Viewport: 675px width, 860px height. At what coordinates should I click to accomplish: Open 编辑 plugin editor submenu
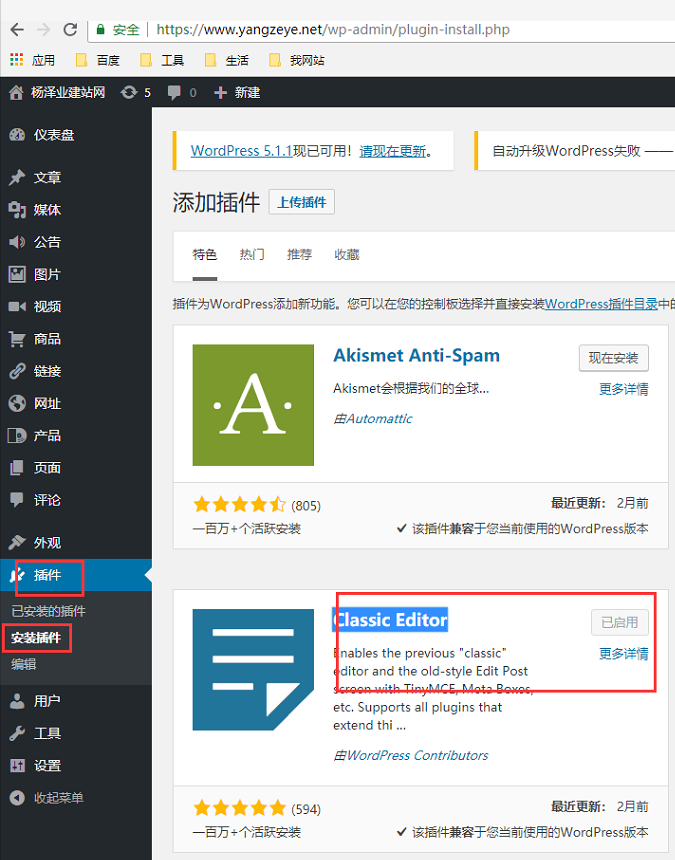pos(24,664)
